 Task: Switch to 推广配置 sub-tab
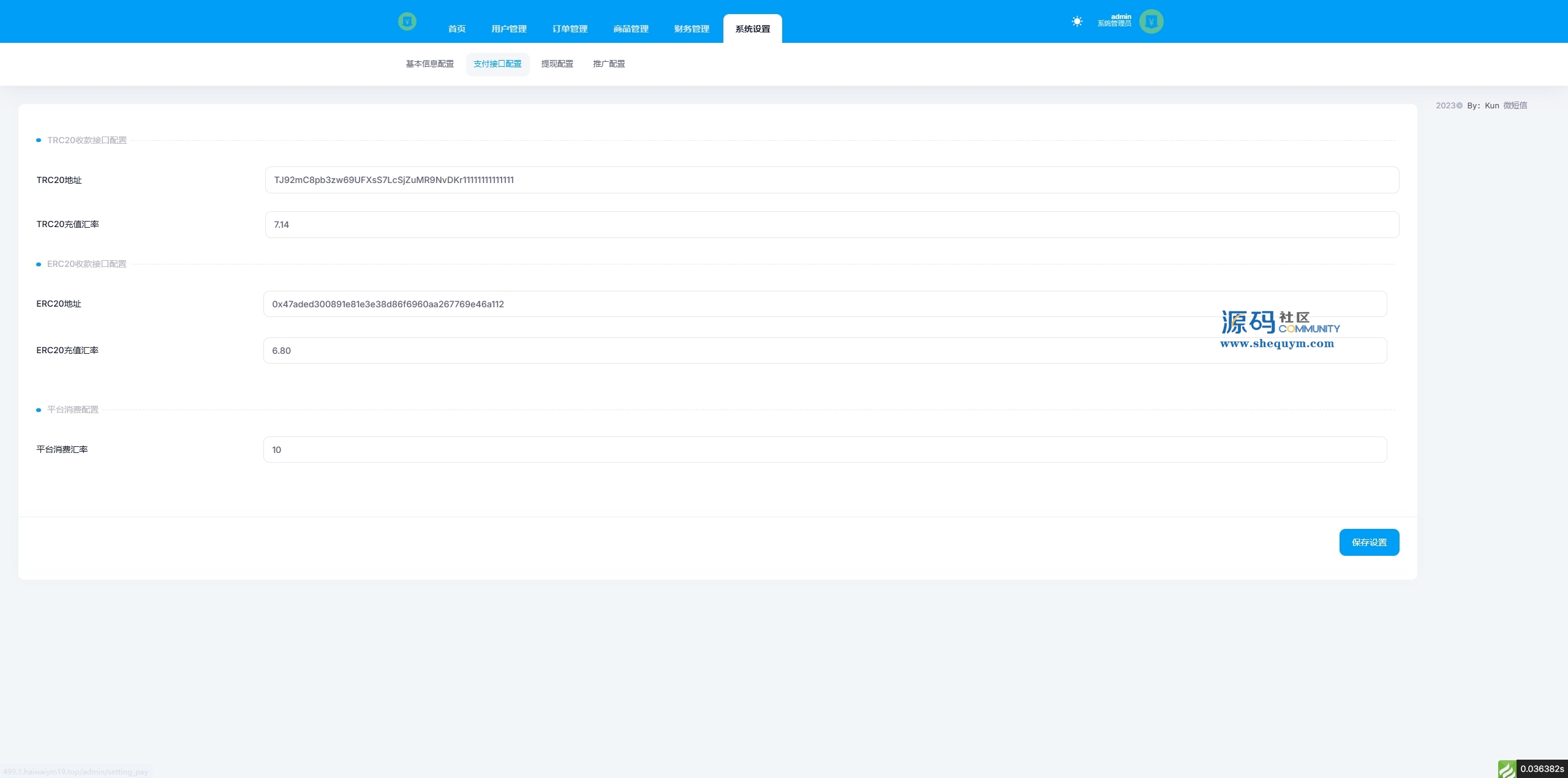tap(609, 64)
